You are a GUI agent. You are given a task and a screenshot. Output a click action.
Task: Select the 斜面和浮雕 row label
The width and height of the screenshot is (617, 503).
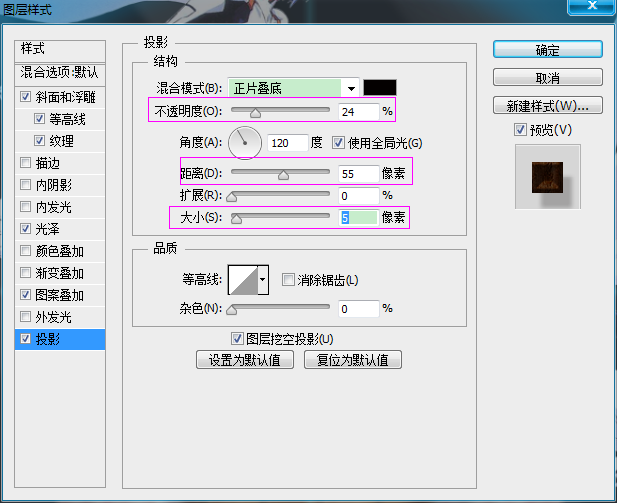[65, 97]
